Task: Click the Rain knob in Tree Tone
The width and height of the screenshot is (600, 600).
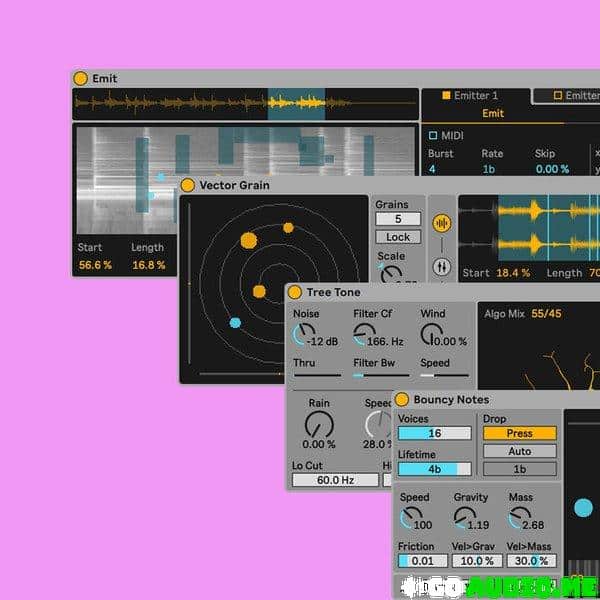Action: (319, 425)
